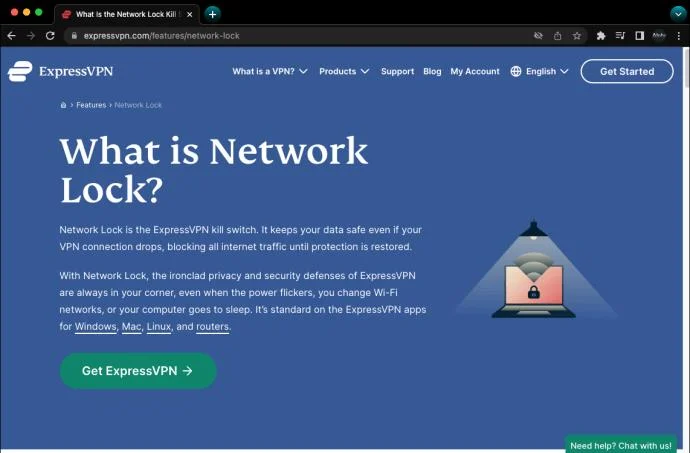Click the globe language icon

(516, 71)
